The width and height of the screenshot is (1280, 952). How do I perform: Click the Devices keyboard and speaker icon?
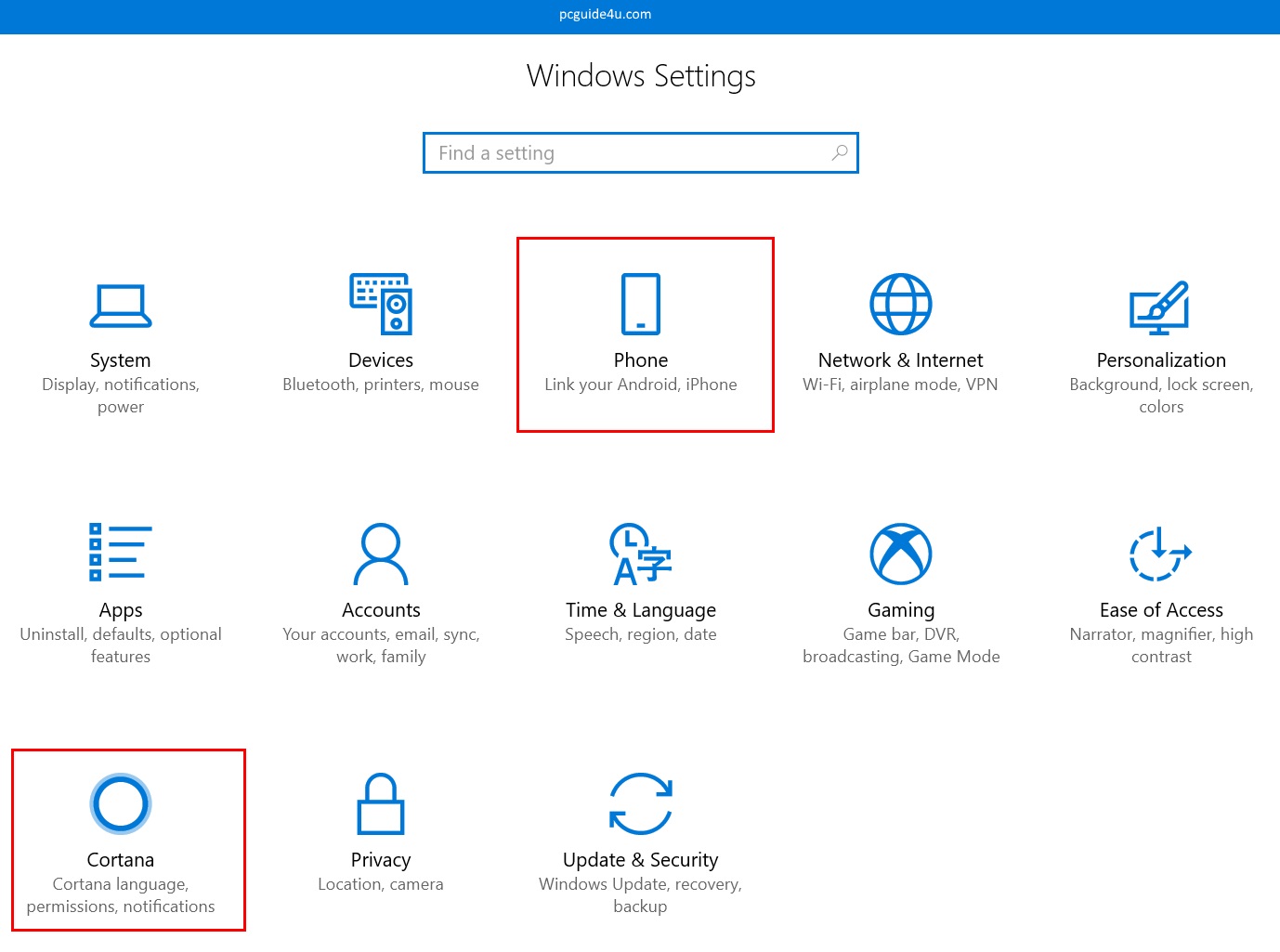point(381,304)
